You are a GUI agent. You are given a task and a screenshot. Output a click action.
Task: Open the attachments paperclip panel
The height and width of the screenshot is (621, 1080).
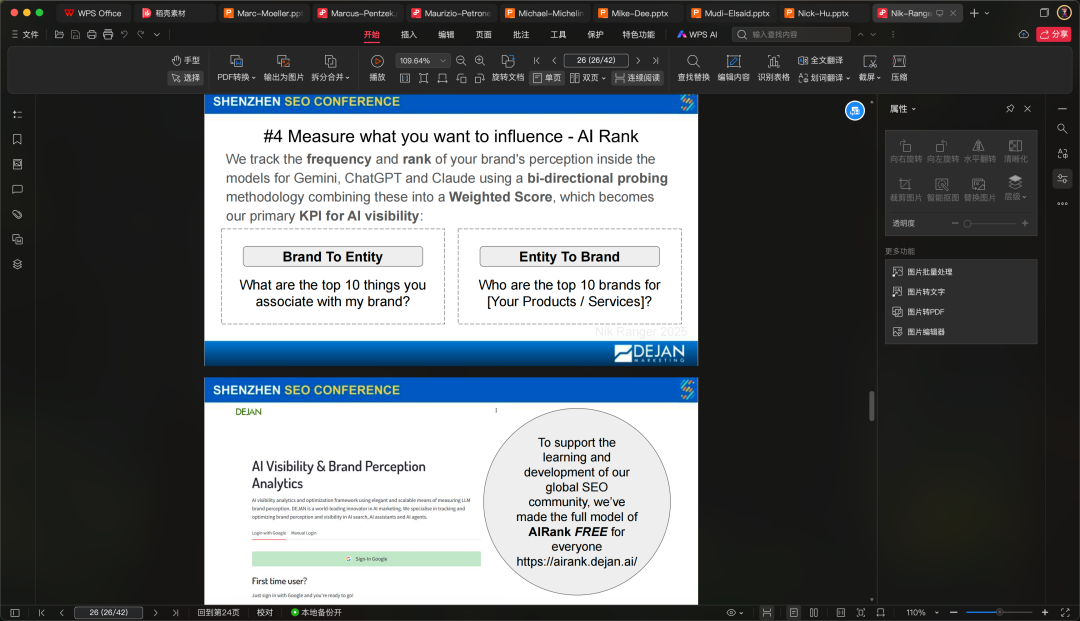pos(17,214)
